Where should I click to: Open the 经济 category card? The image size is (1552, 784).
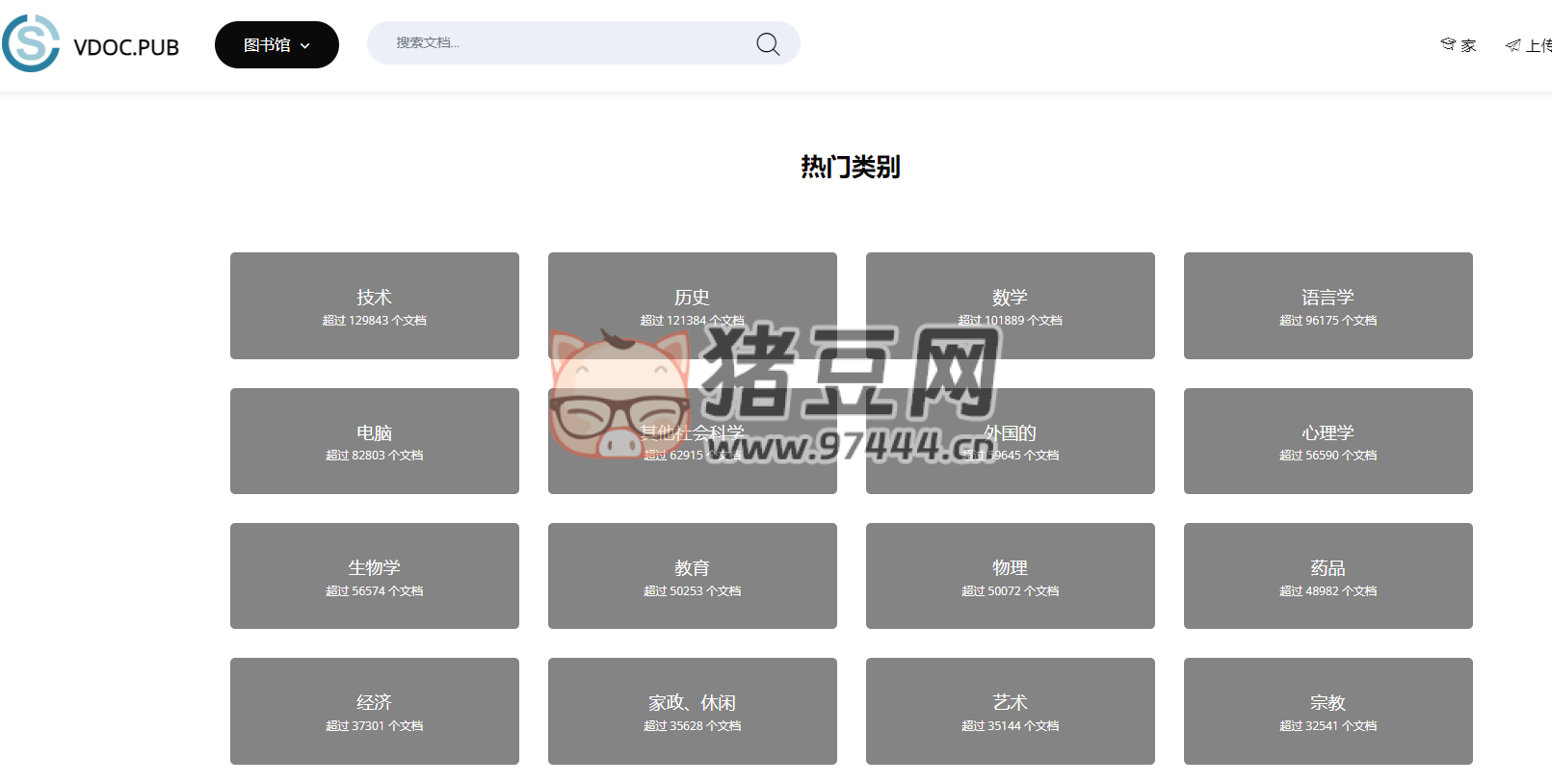point(375,711)
